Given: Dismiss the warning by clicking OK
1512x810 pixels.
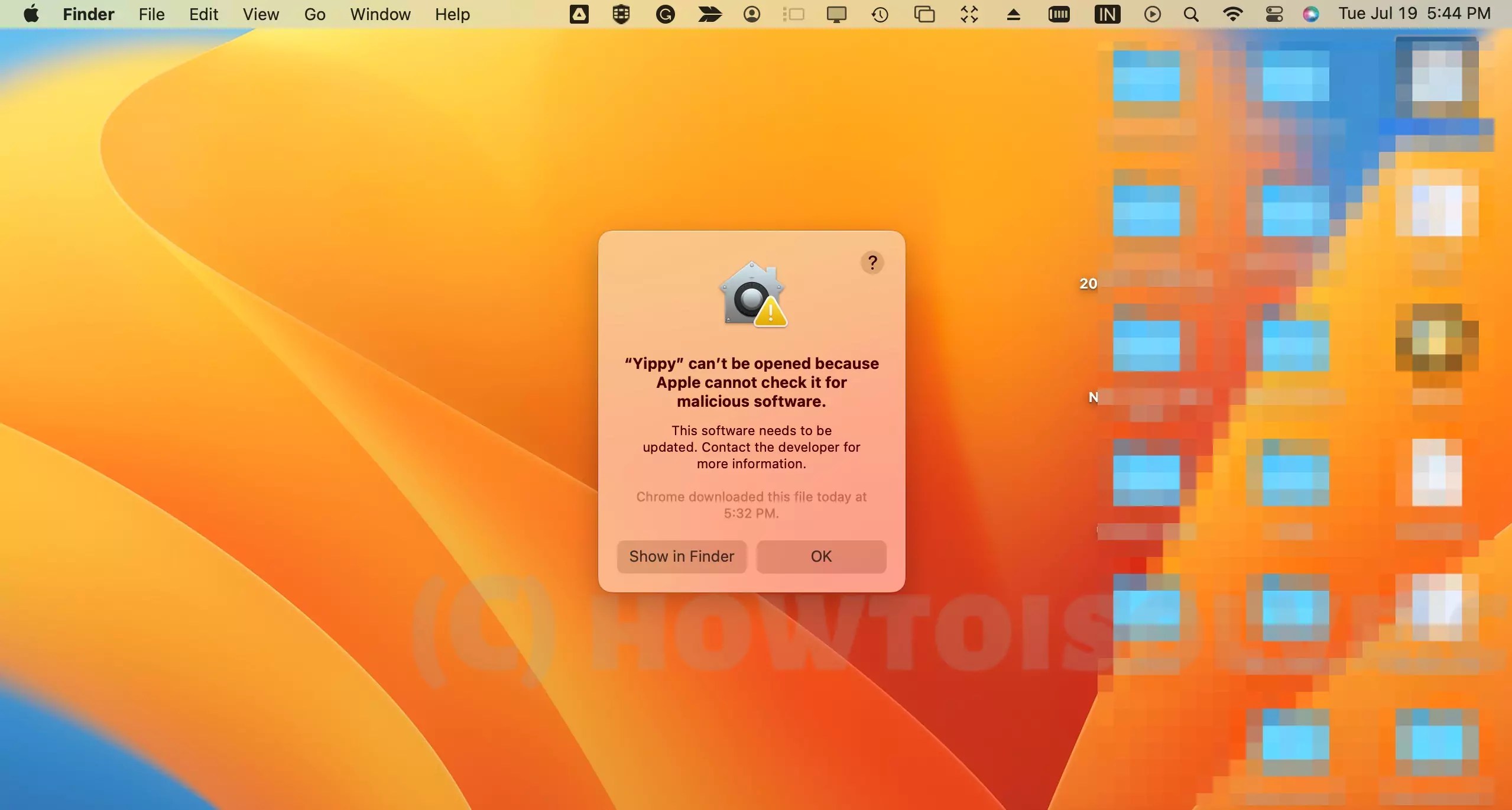Looking at the screenshot, I should (x=820, y=556).
